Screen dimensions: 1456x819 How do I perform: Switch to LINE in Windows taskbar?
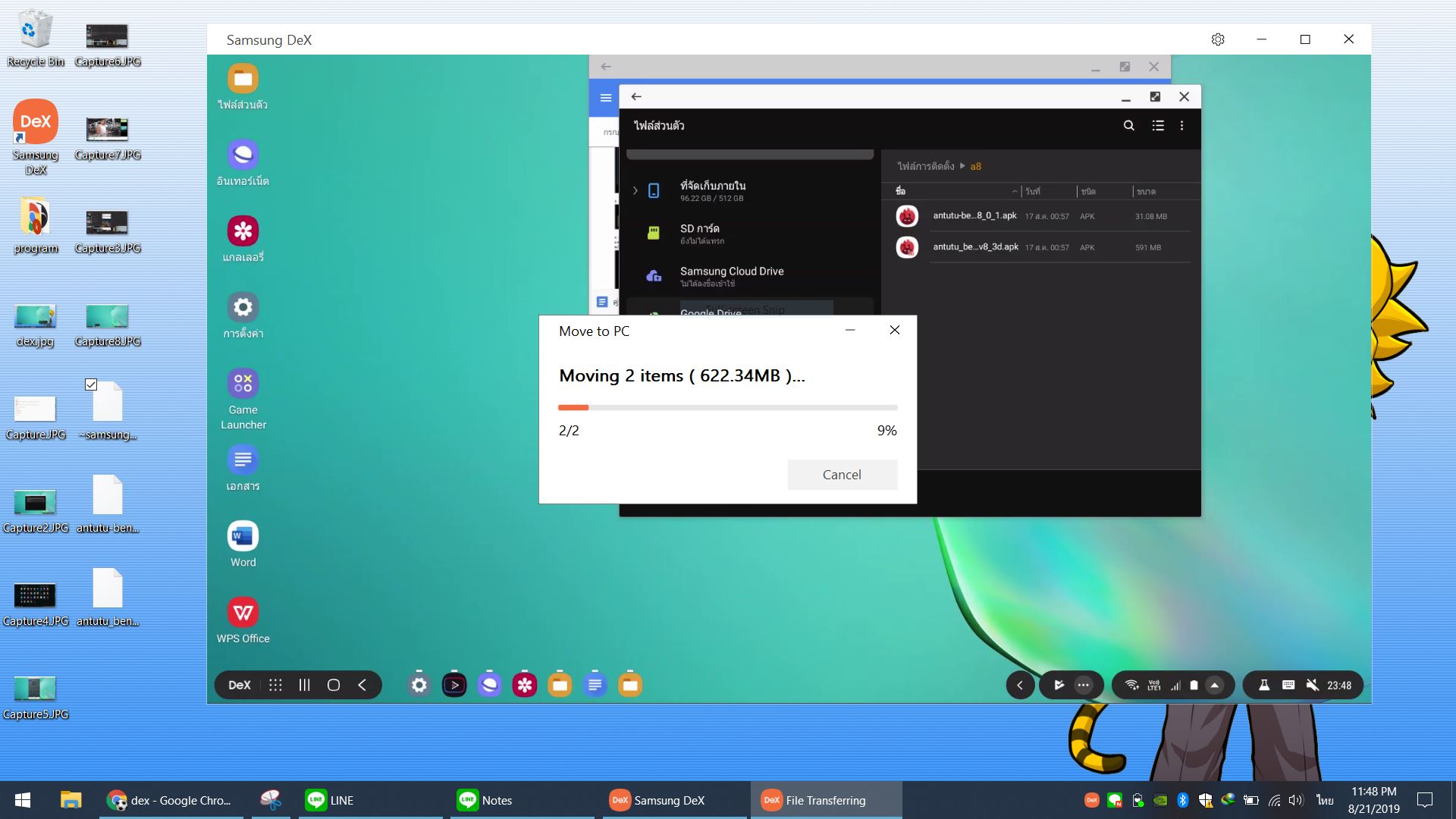[x=371, y=800]
